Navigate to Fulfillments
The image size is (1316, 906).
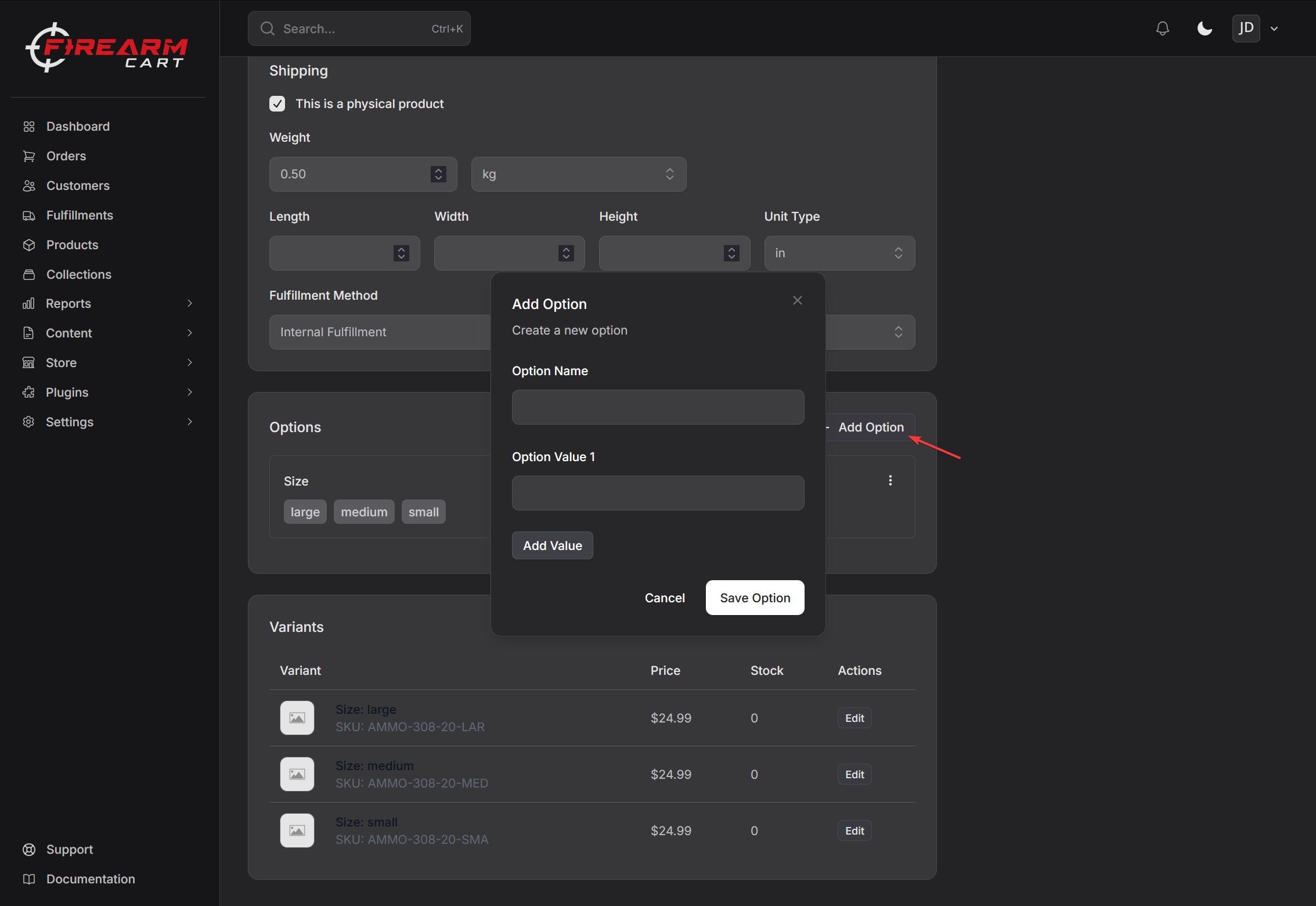[x=80, y=215]
